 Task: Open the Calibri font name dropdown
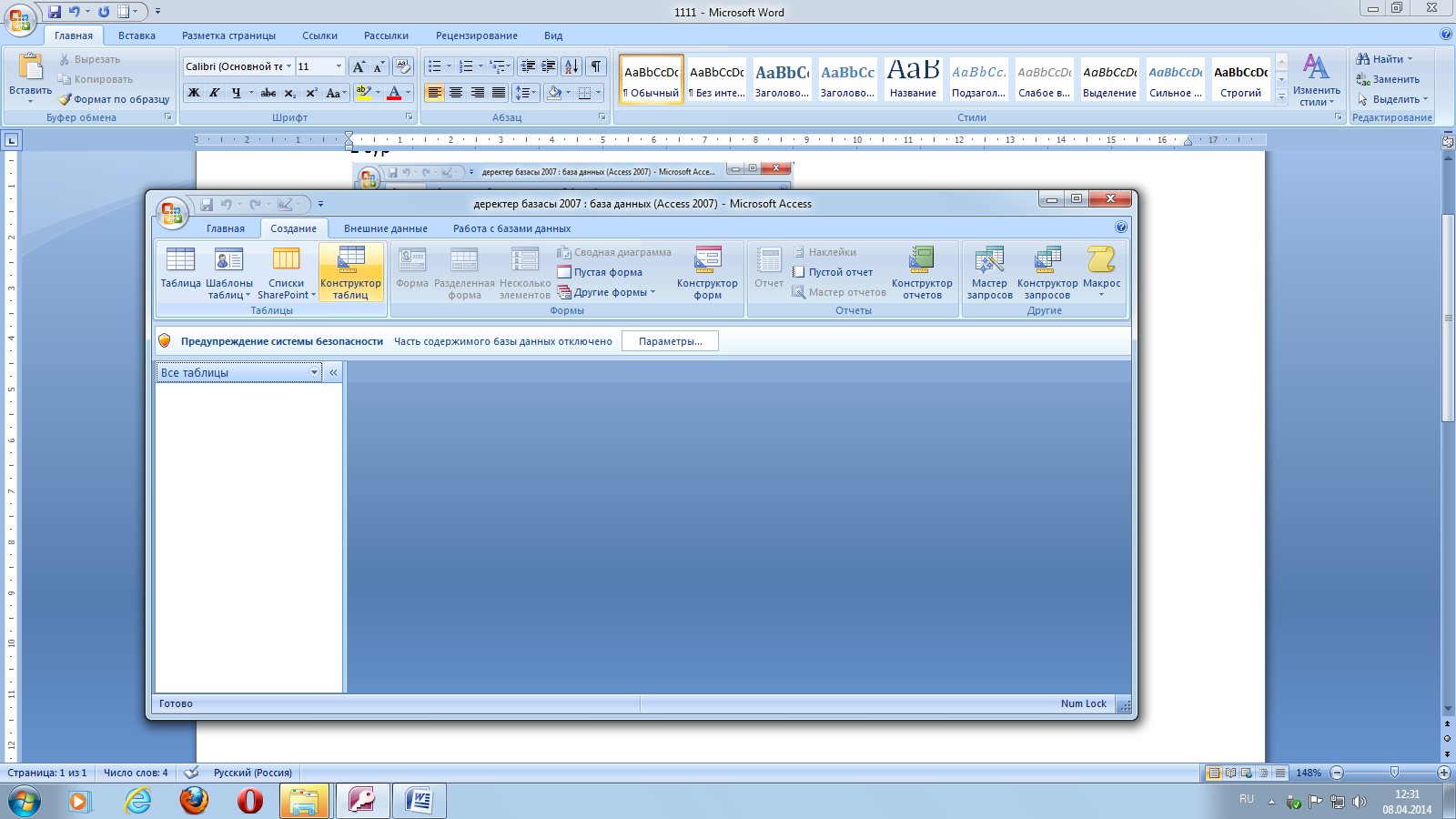pos(288,66)
